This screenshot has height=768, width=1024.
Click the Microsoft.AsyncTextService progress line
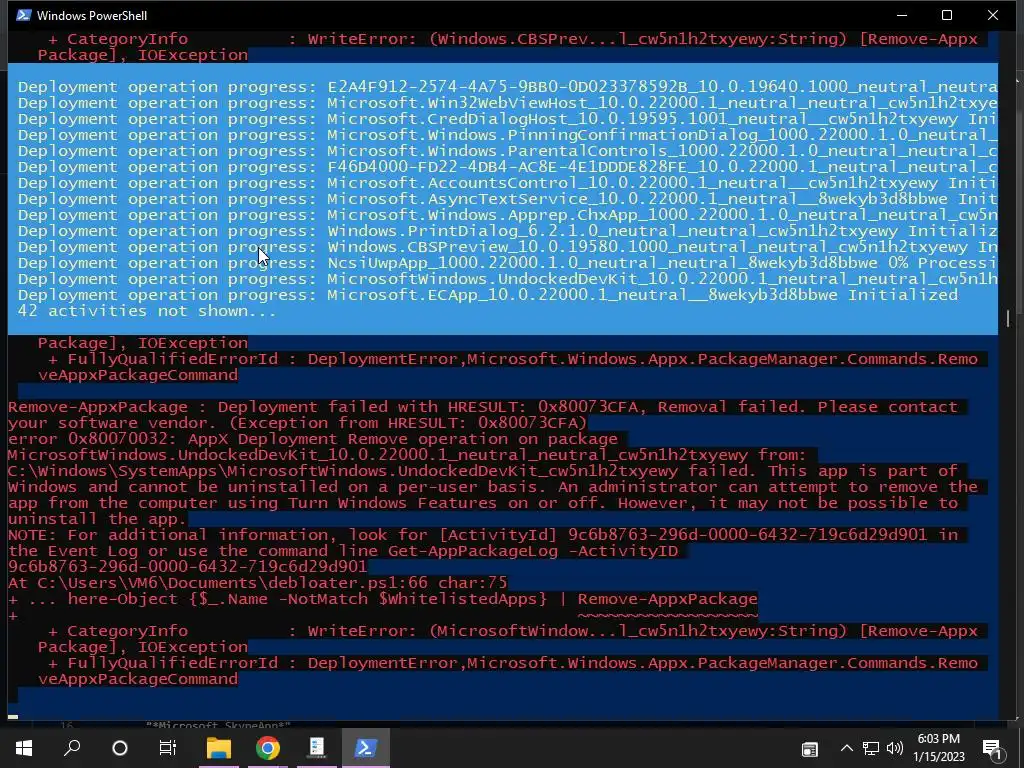pos(507,199)
